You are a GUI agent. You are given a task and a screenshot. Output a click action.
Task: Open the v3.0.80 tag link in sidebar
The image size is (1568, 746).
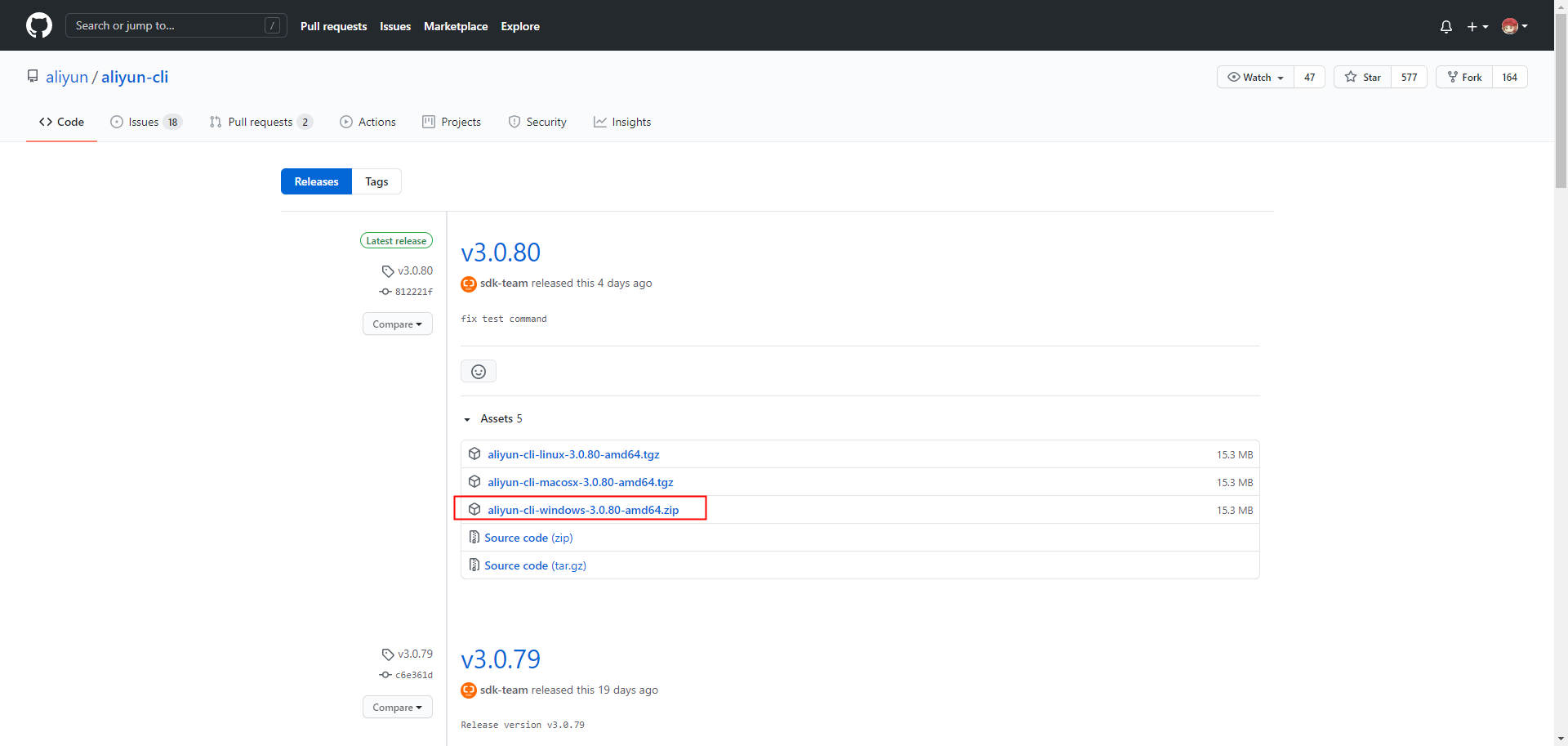coord(408,270)
